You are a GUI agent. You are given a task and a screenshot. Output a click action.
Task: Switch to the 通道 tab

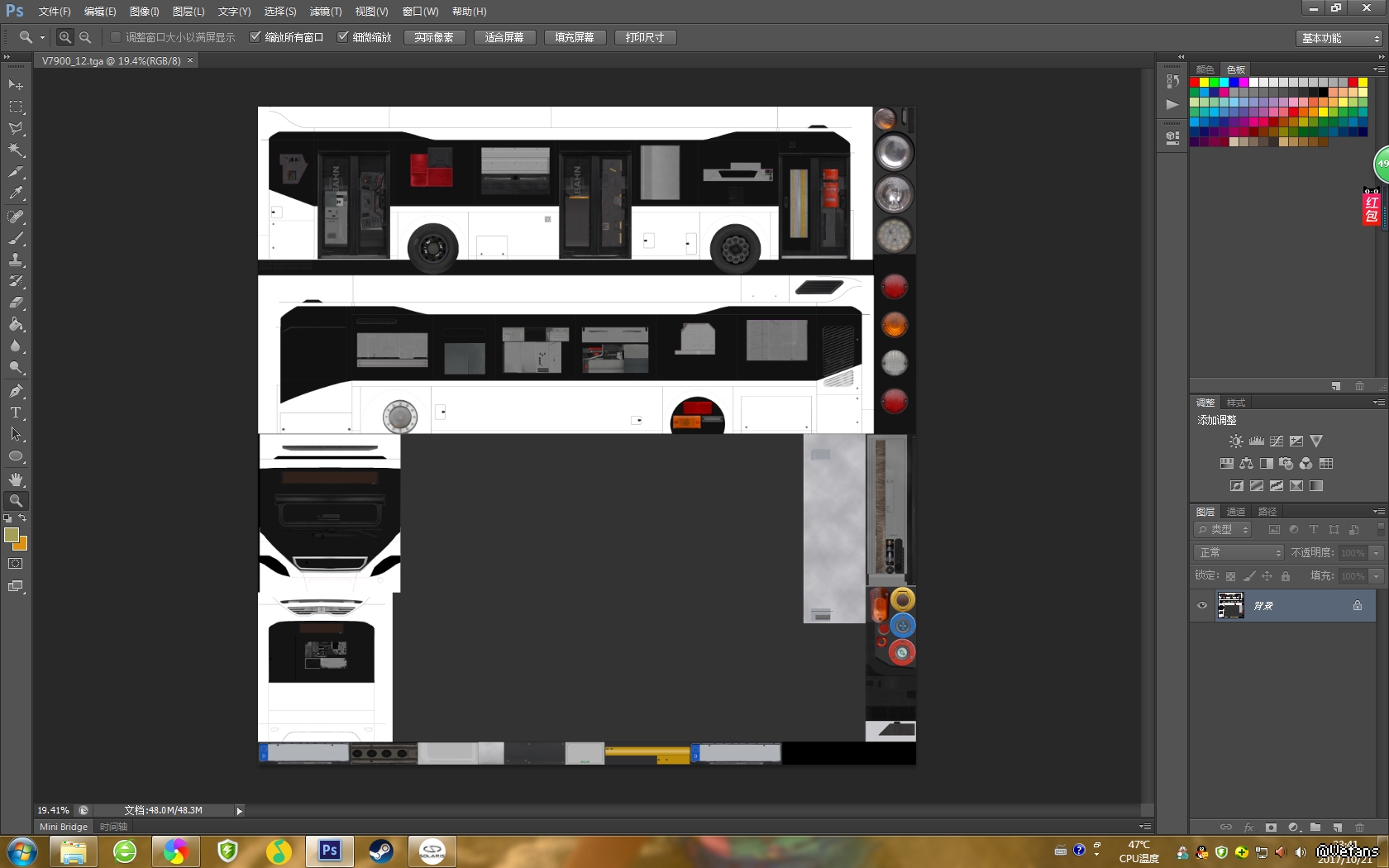click(x=1236, y=512)
